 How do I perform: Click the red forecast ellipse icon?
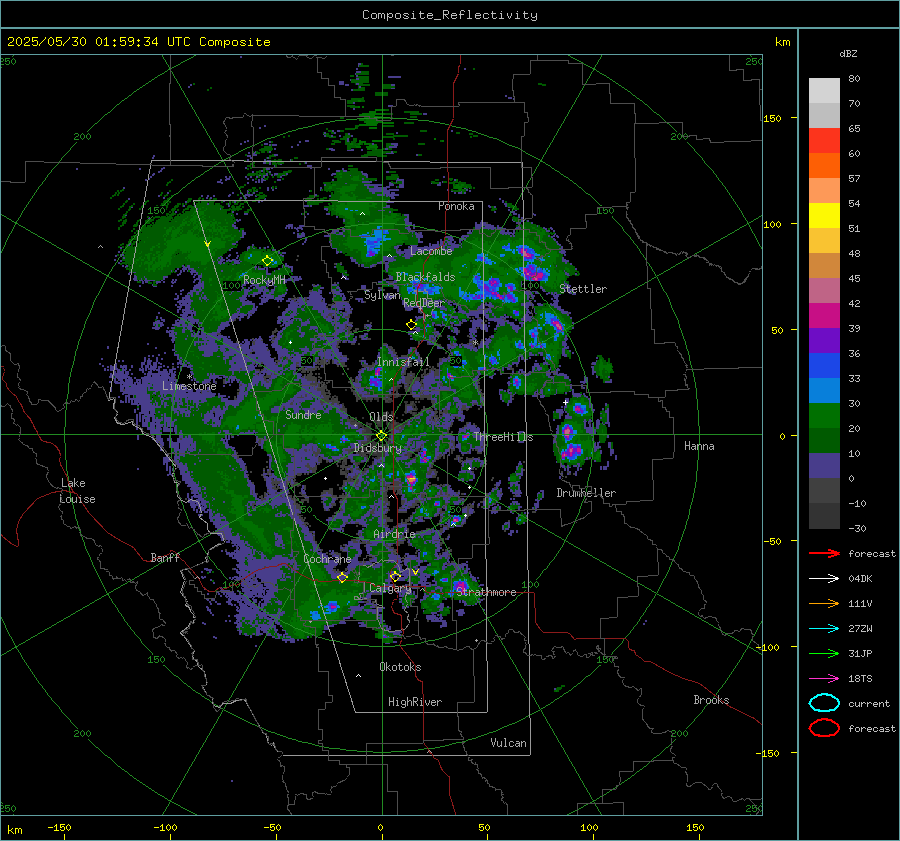[824, 728]
